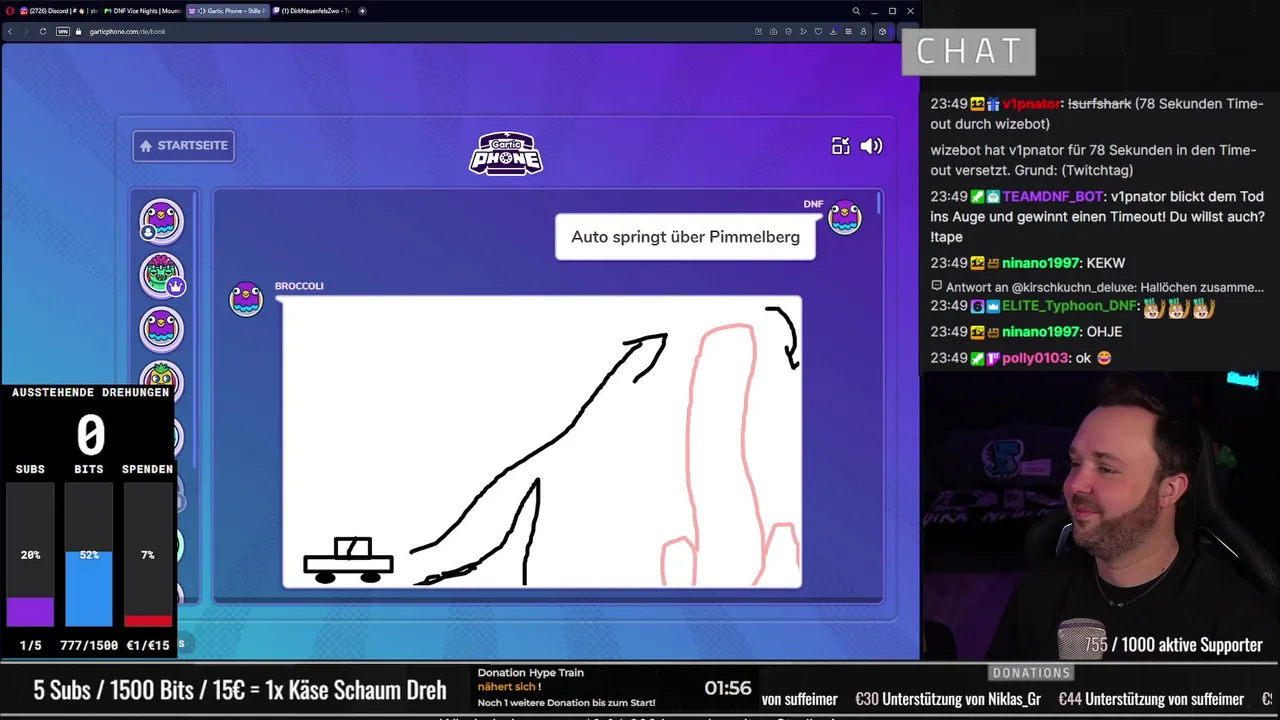1280x720 pixels.
Task: Reload the garticphone page
Action: coord(43,31)
